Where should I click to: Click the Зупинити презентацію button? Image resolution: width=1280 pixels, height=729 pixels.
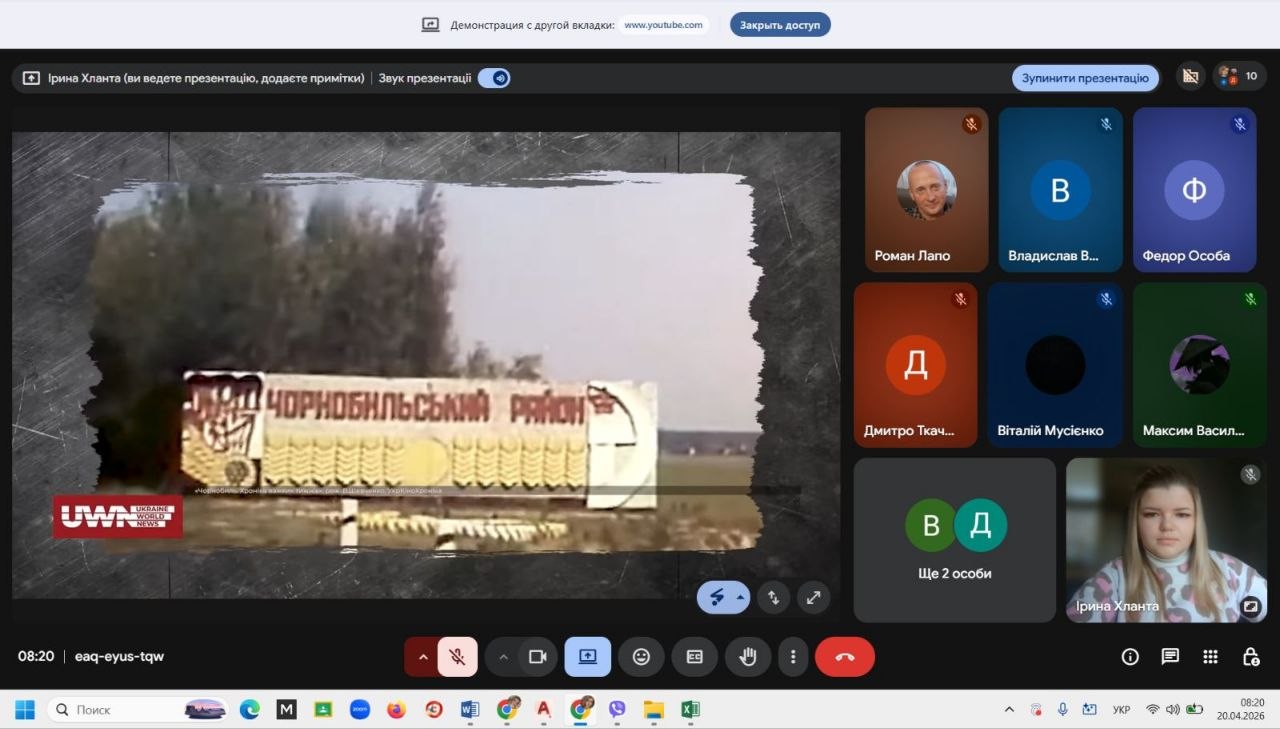coord(1085,78)
